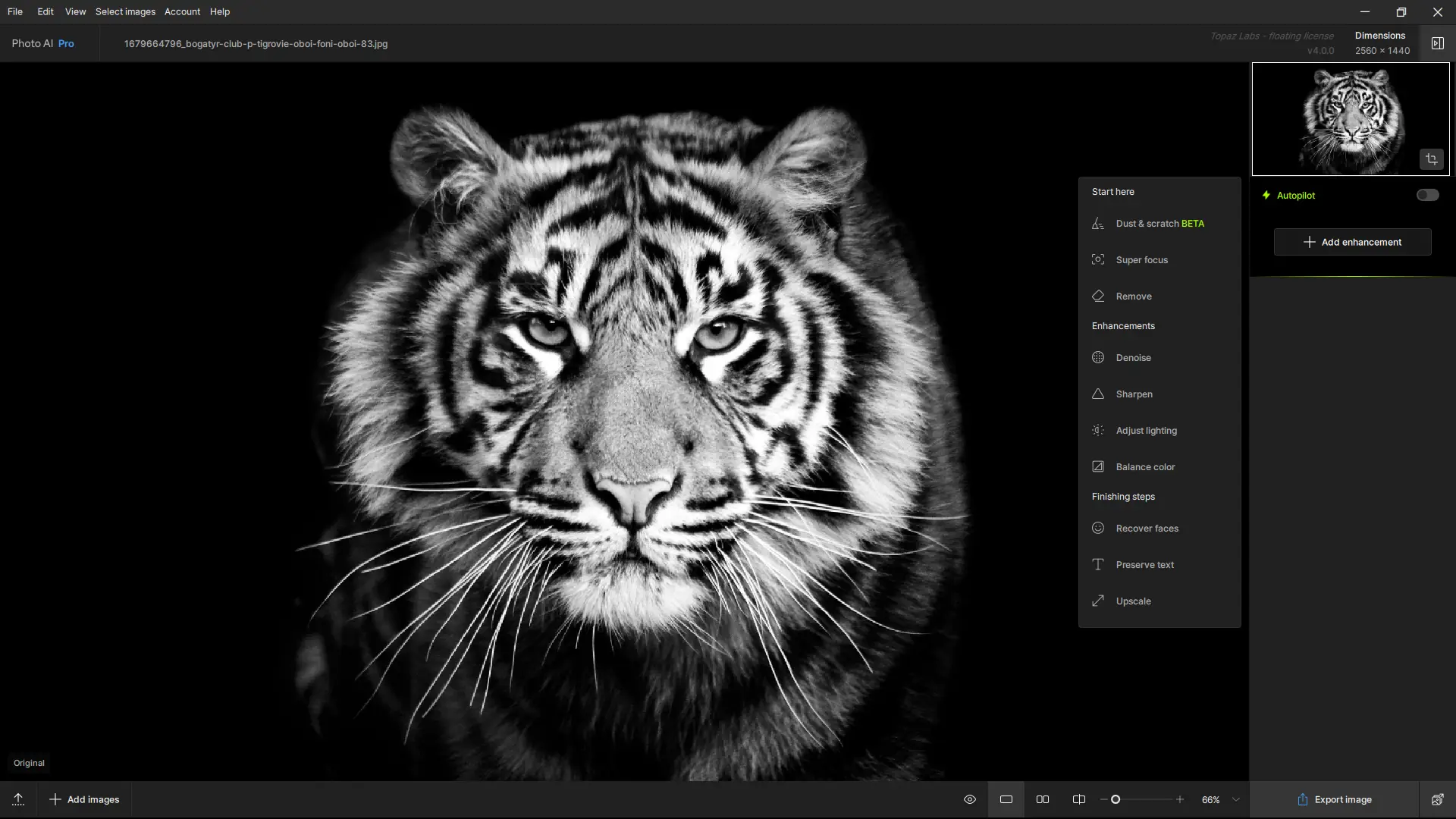Choose Denoise from the enhancements list
This screenshot has height=819, width=1456.
click(x=1133, y=358)
